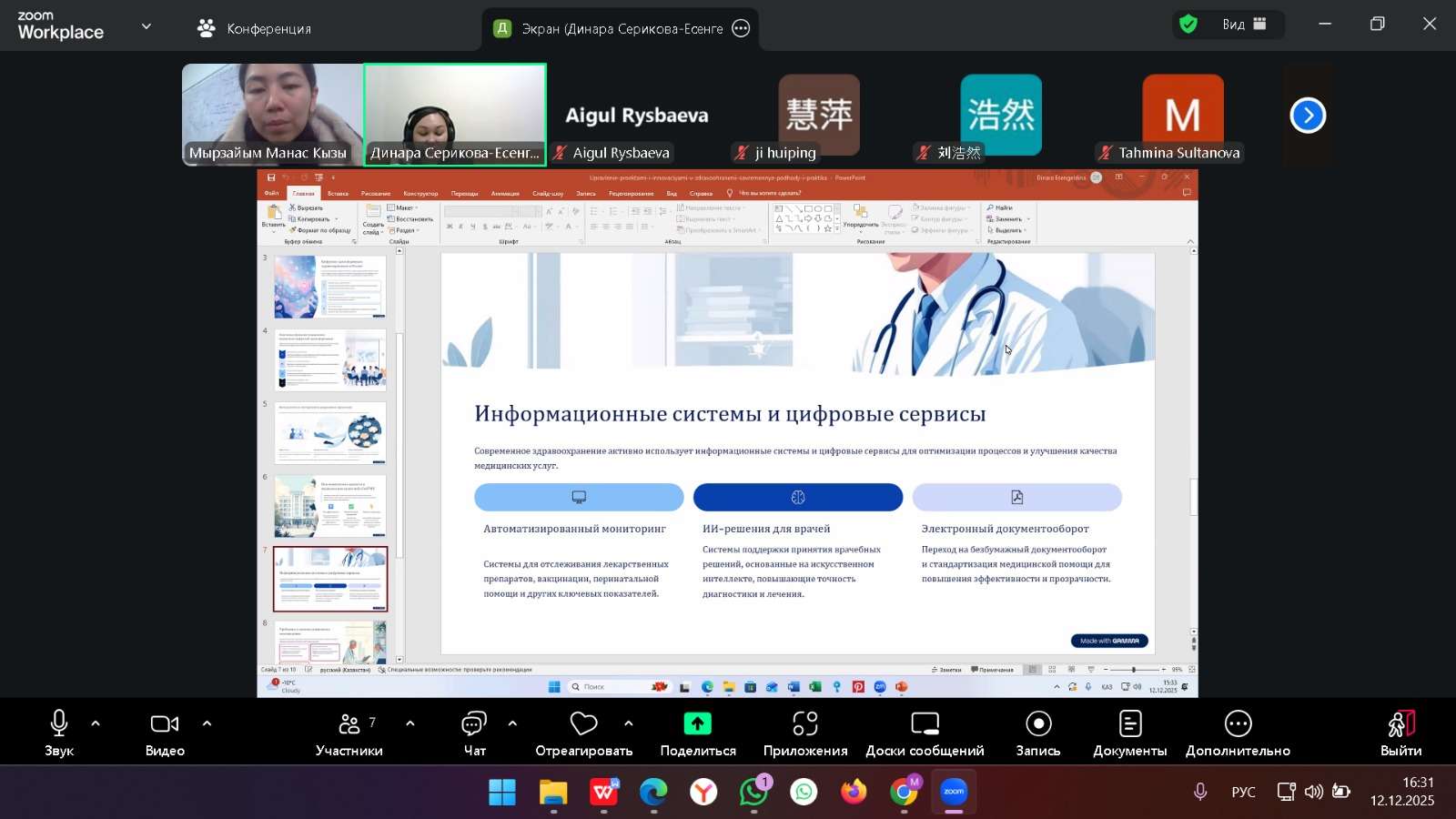Open the Participants list
Image resolution: width=1456 pixels, height=819 pixels.
(x=349, y=733)
